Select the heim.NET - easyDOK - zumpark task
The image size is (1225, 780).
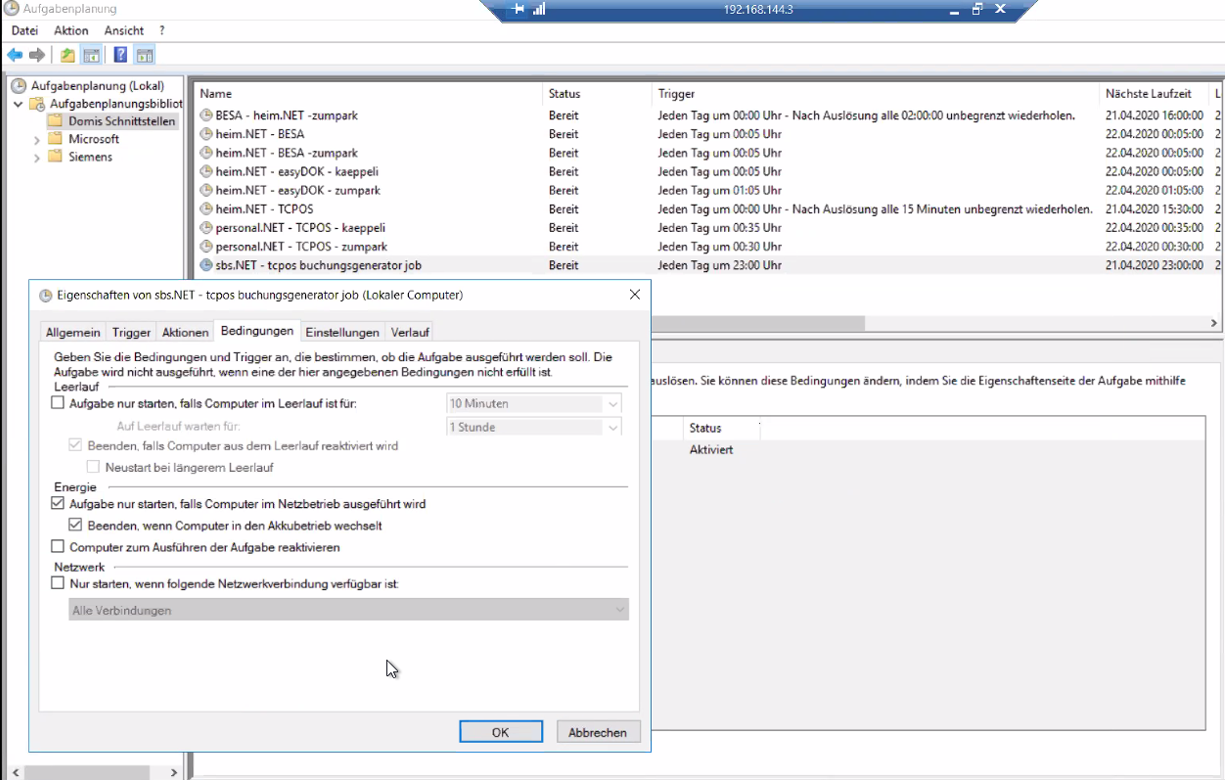[x=298, y=191]
